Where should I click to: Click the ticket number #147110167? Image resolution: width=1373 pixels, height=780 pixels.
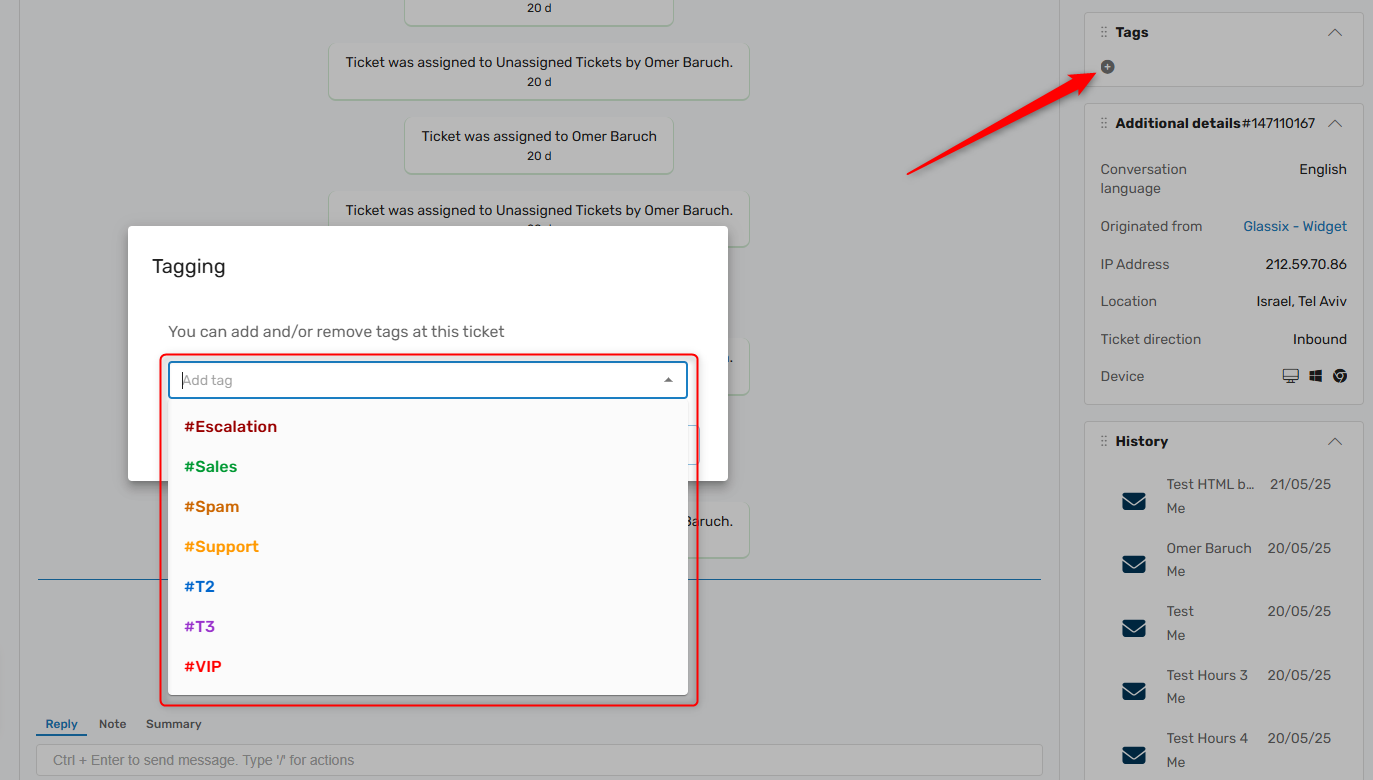[x=1278, y=123]
